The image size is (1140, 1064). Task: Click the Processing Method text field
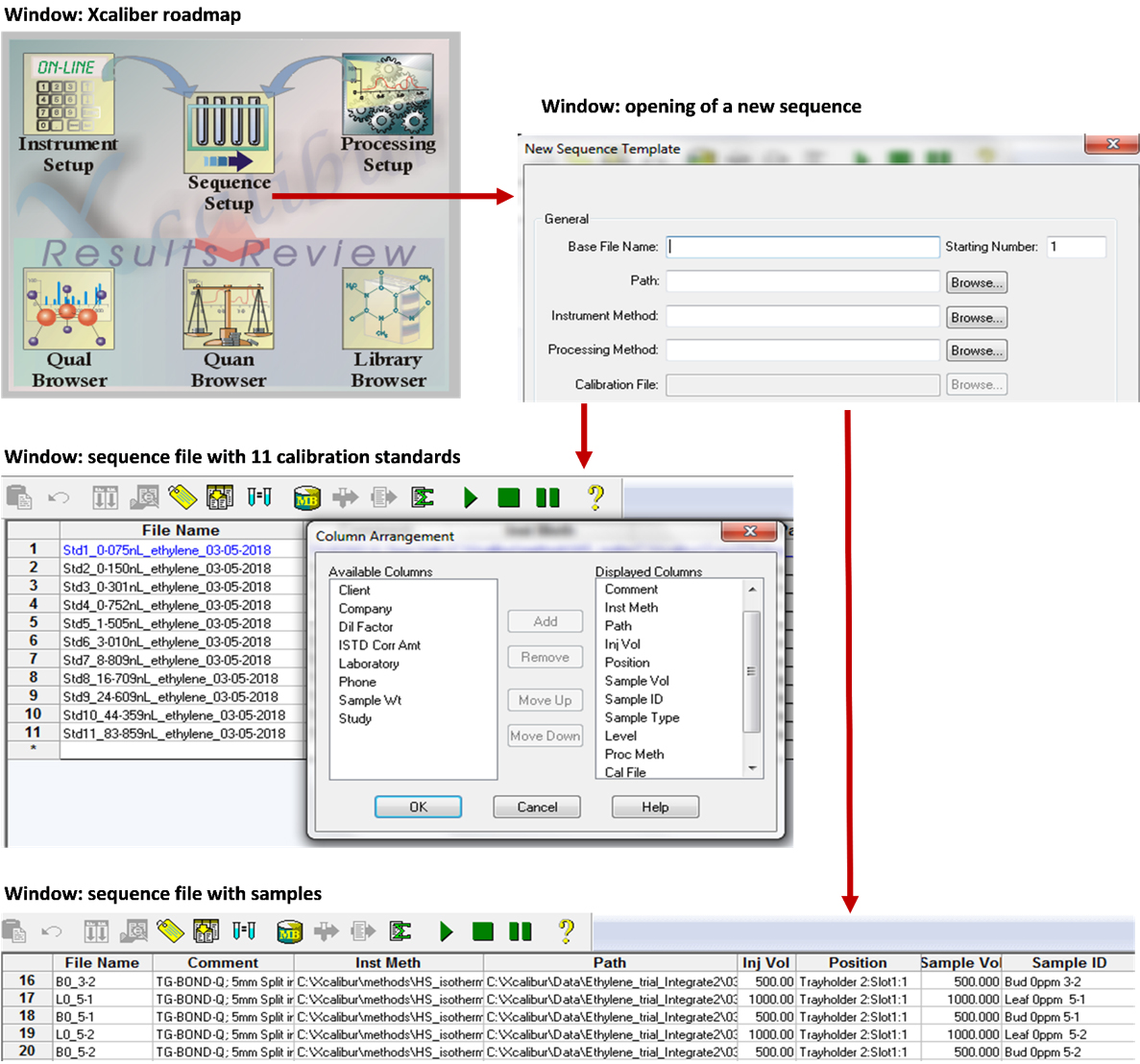click(804, 351)
